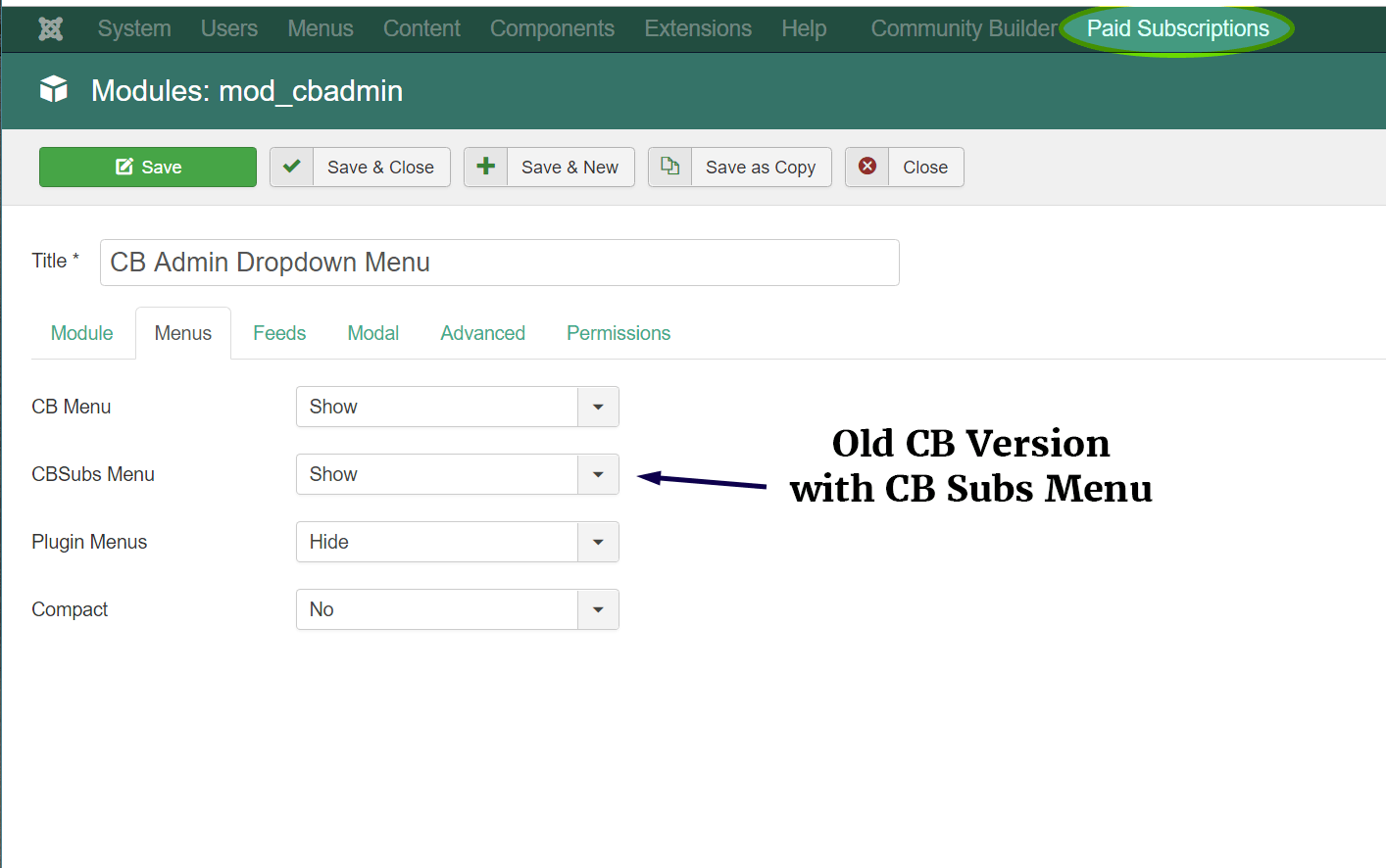Select the Menus tab
1386x868 pixels.
(x=183, y=333)
